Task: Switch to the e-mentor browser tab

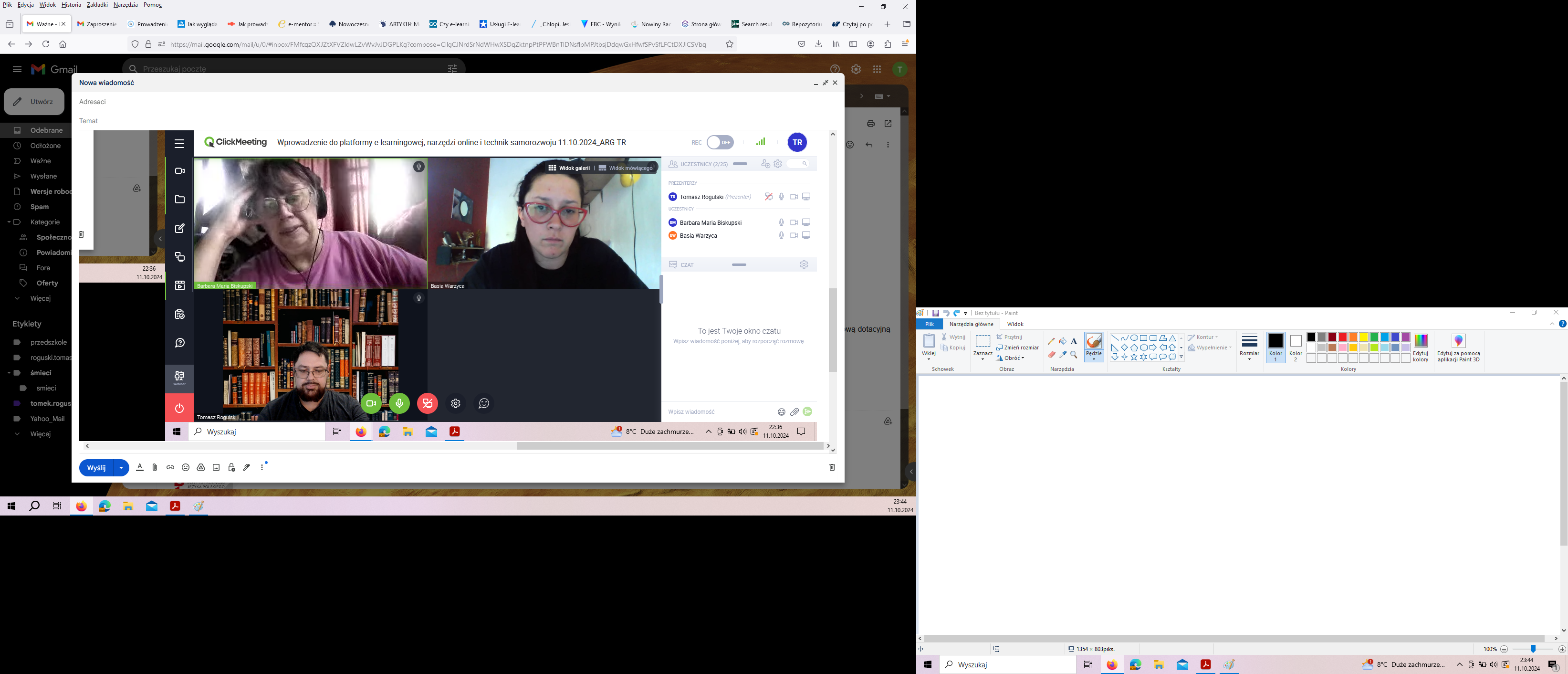Action: click(x=297, y=24)
